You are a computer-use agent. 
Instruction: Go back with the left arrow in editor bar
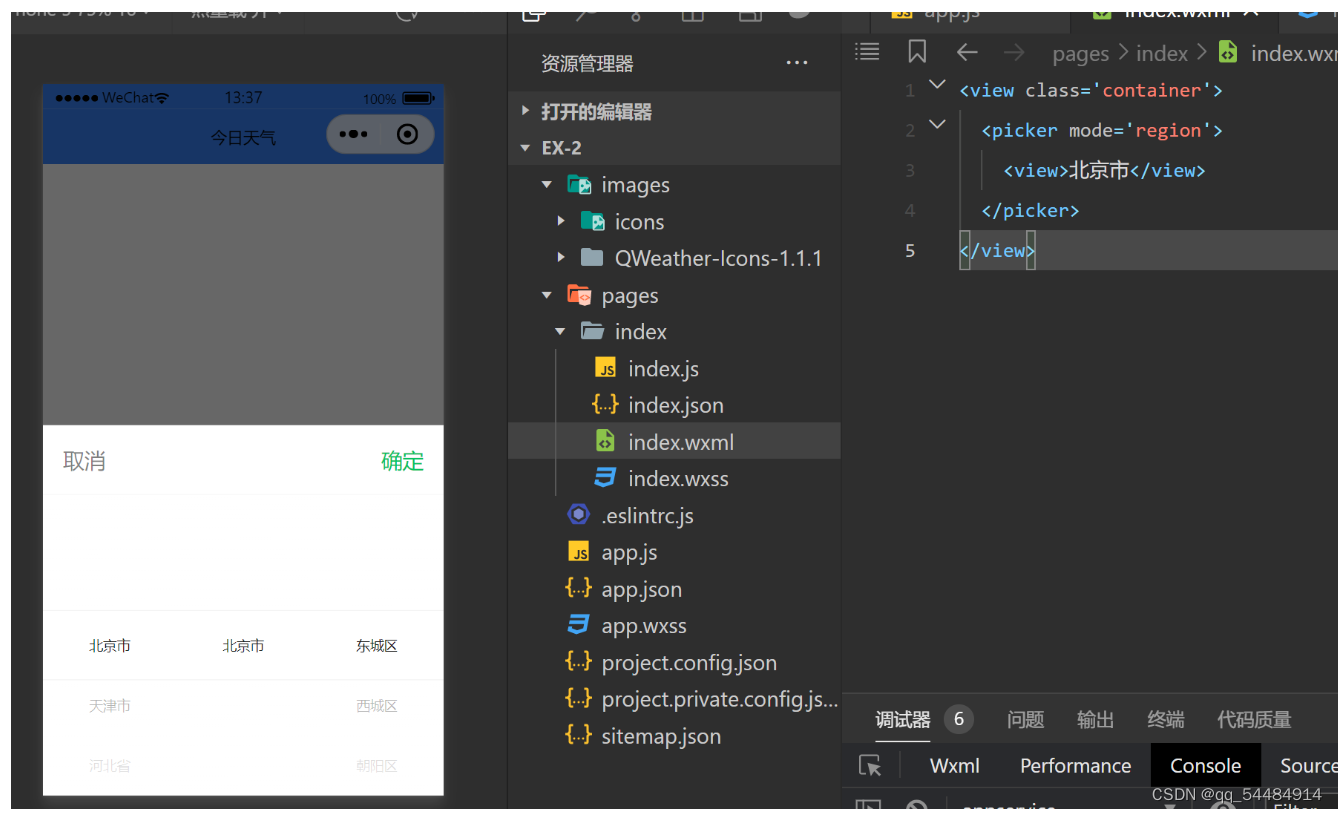click(x=966, y=52)
